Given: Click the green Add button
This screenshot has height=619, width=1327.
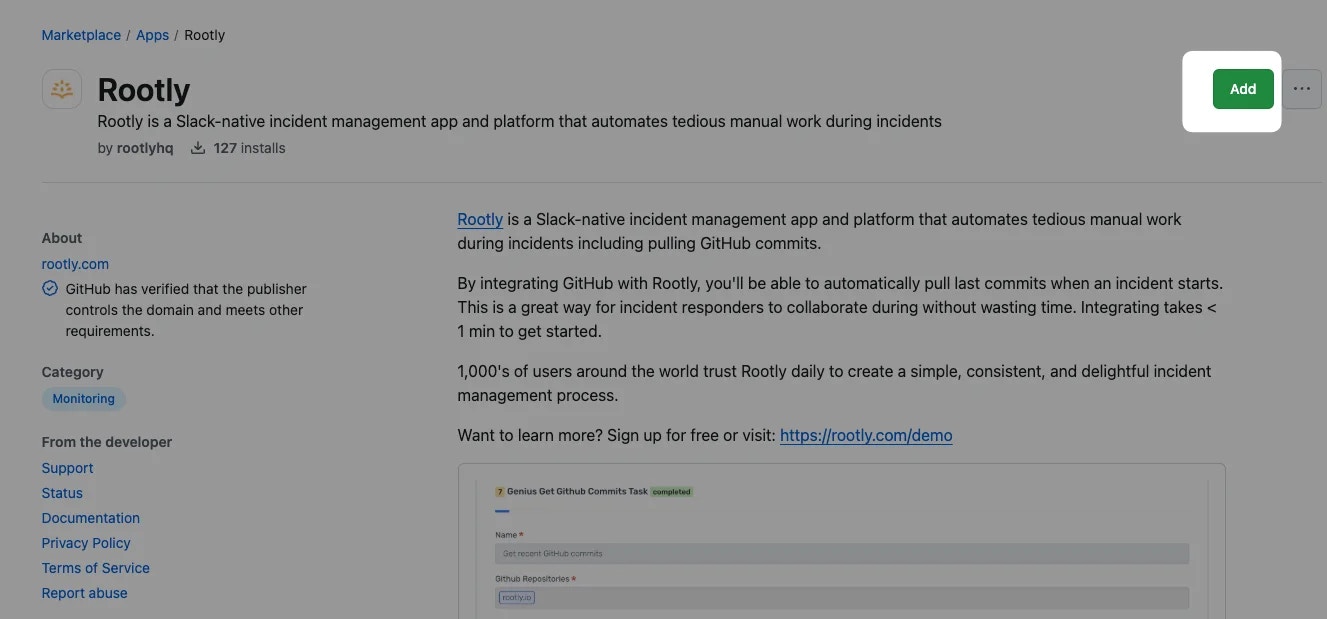Looking at the screenshot, I should pyautogui.click(x=1243, y=89).
